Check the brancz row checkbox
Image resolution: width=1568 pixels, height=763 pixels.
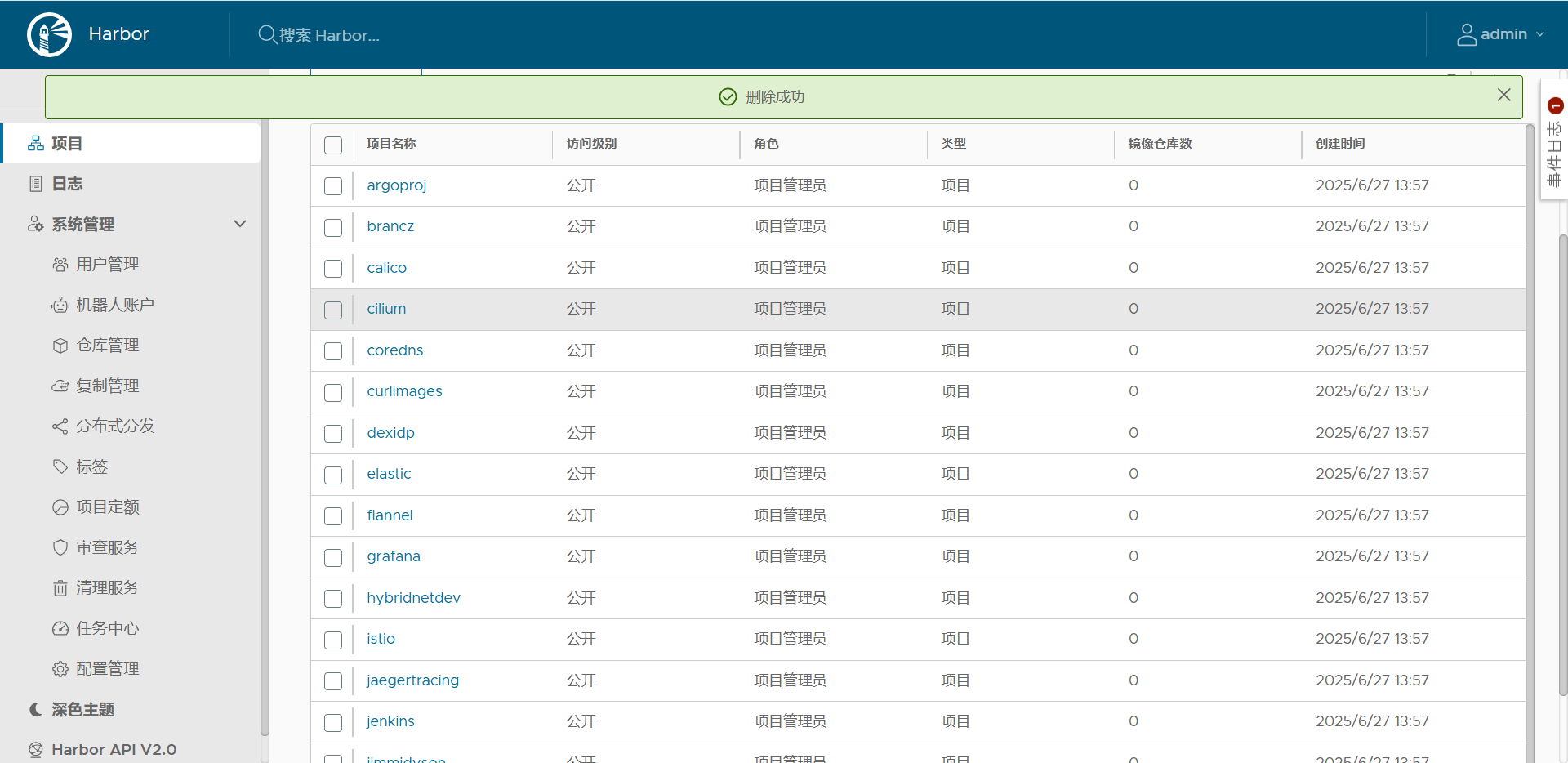(x=333, y=228)
